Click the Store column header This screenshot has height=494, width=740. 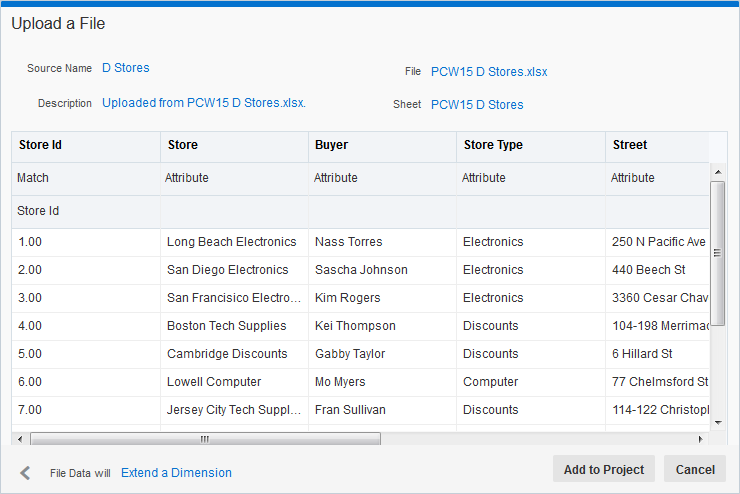click(234, 145)
